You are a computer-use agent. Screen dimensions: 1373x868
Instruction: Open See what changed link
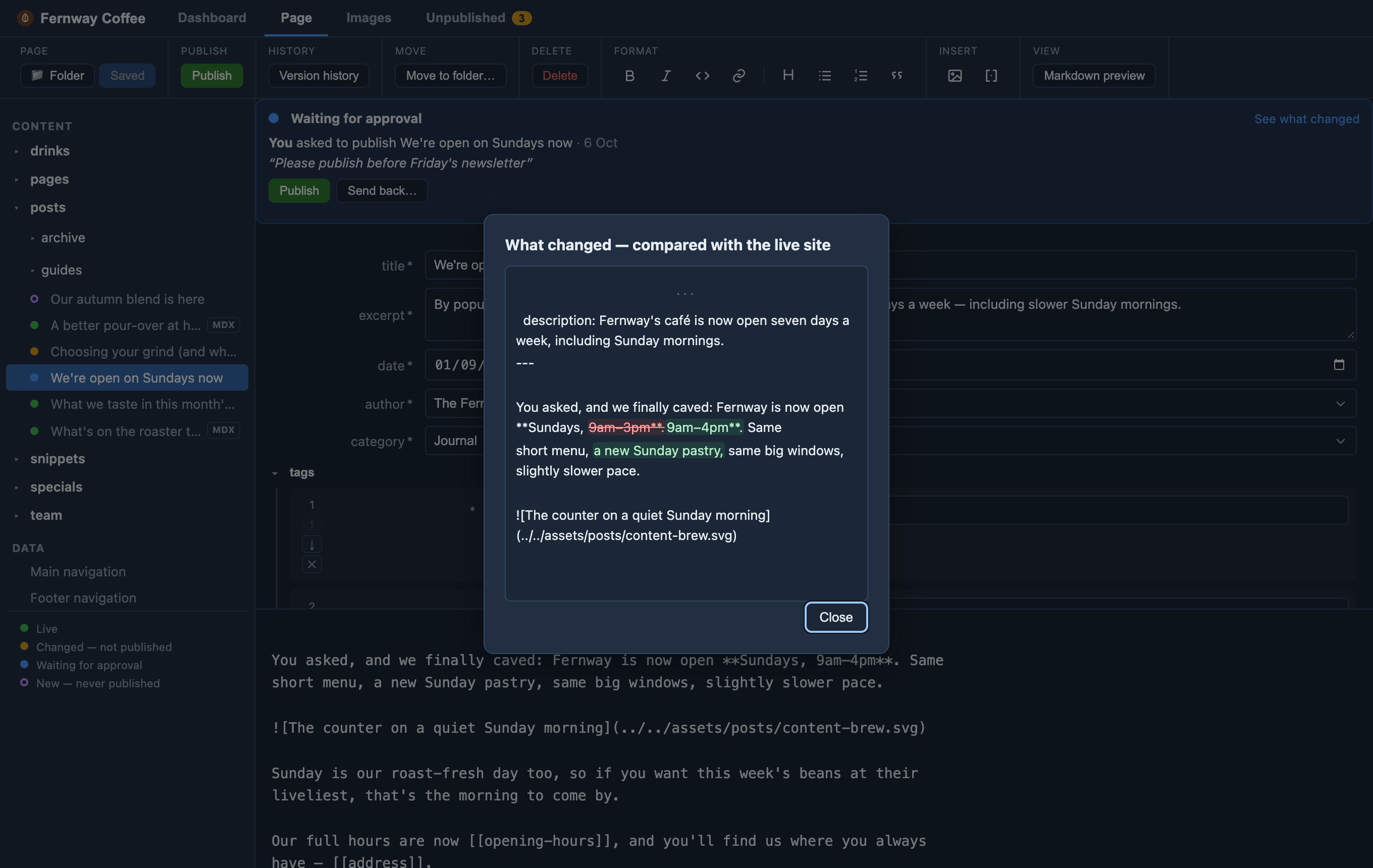(1306, 119)
